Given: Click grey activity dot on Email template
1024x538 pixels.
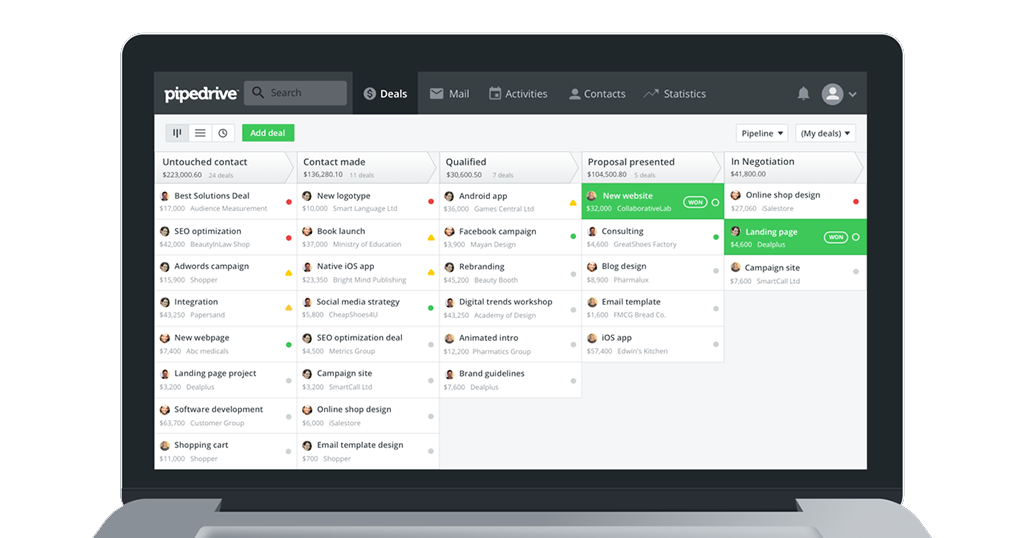Looking at the screenshot, I should click(716, 308).
